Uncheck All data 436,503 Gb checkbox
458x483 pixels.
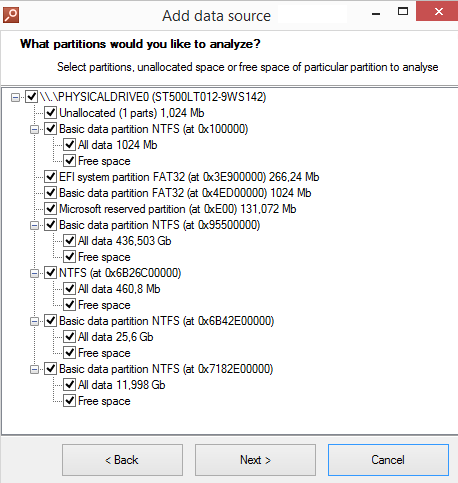click(x=69, y=241)
